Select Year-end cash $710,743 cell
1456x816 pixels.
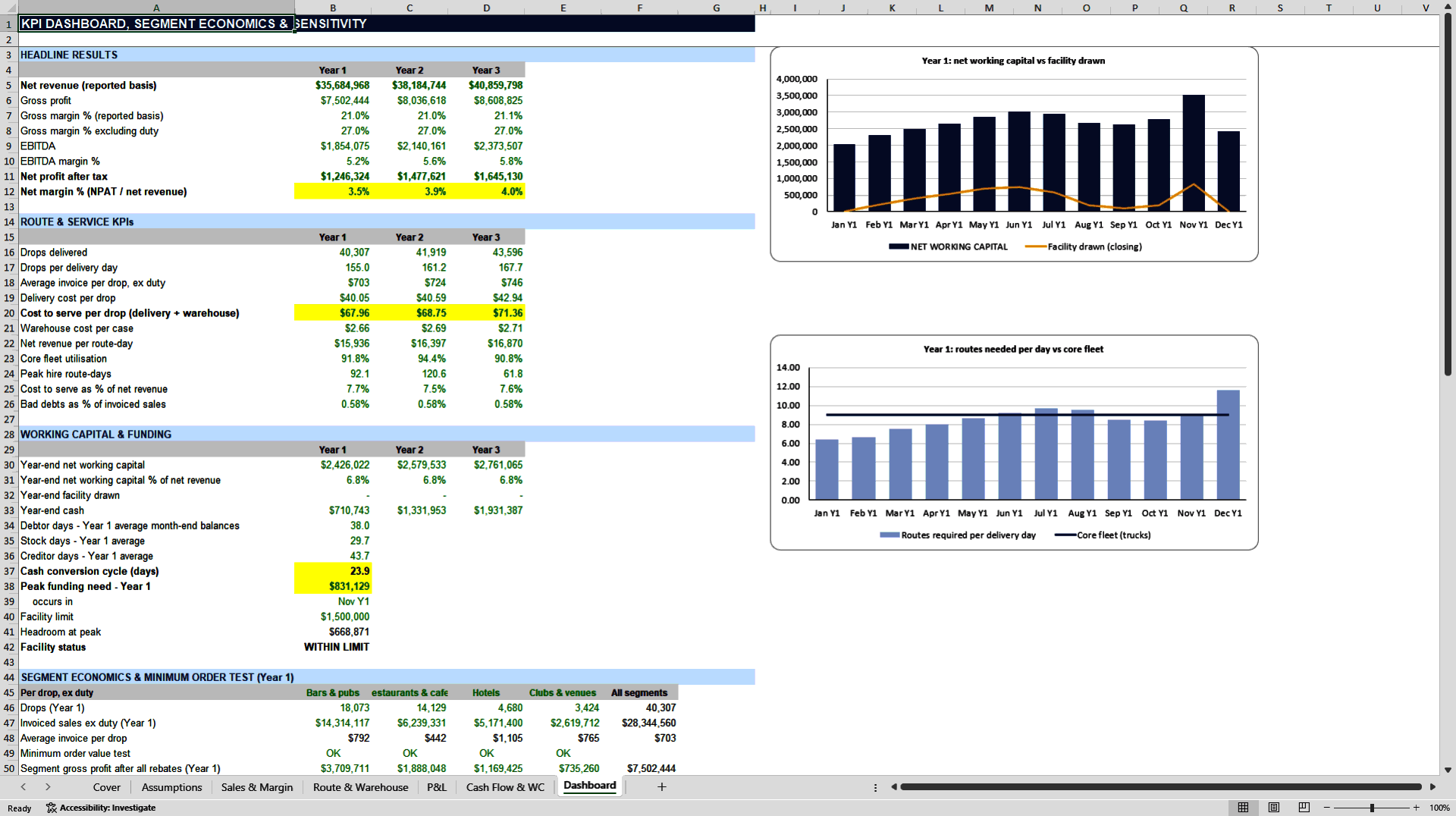[x=333, y=510]
